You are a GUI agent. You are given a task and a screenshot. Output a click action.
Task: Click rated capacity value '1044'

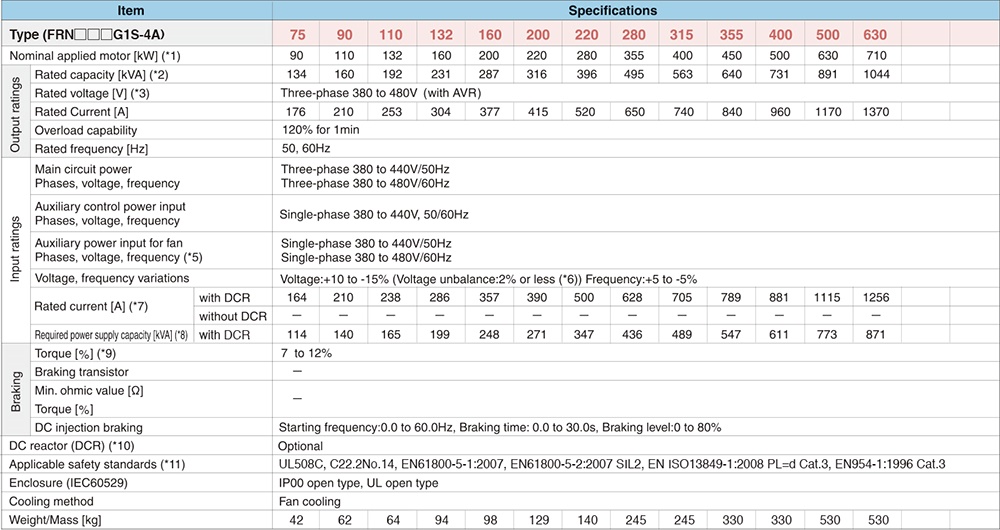point(874,75)
